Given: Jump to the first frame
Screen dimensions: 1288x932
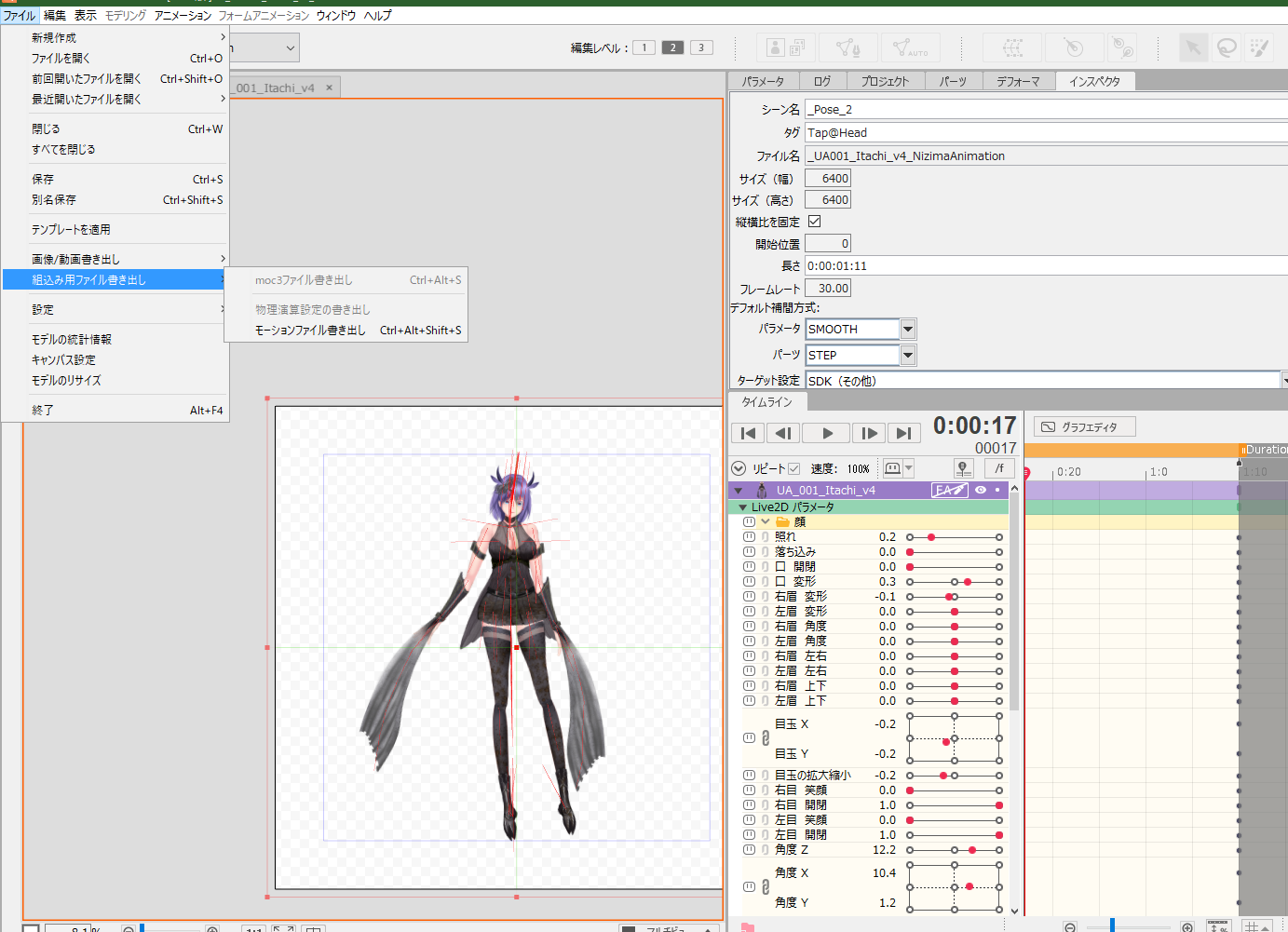Looking at the screenshot, I should (748, 433).
